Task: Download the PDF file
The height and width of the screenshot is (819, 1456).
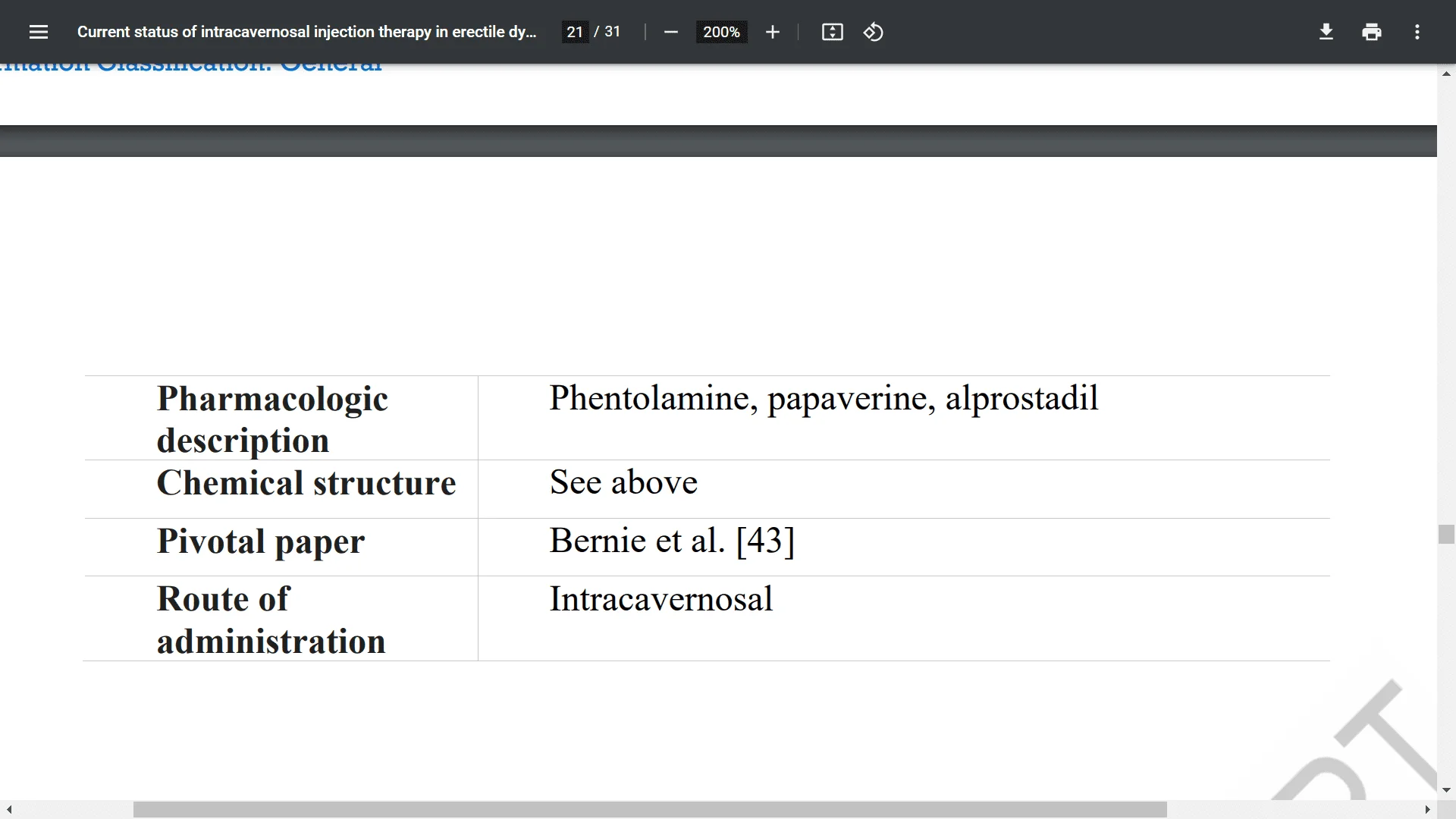Action: 1326,32
